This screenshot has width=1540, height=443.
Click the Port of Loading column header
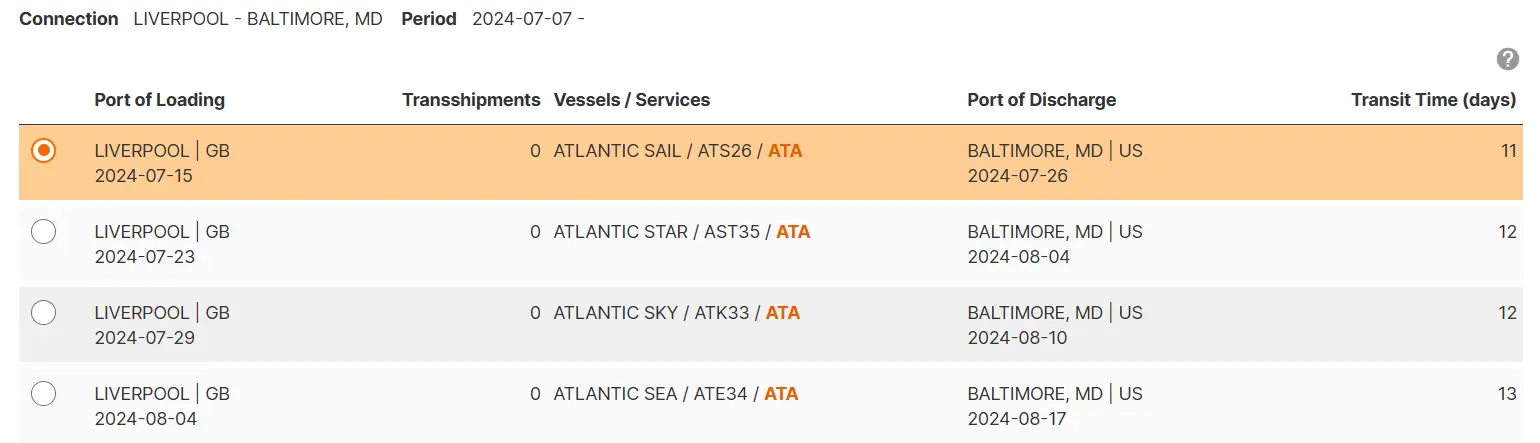[x=159, y=100]
